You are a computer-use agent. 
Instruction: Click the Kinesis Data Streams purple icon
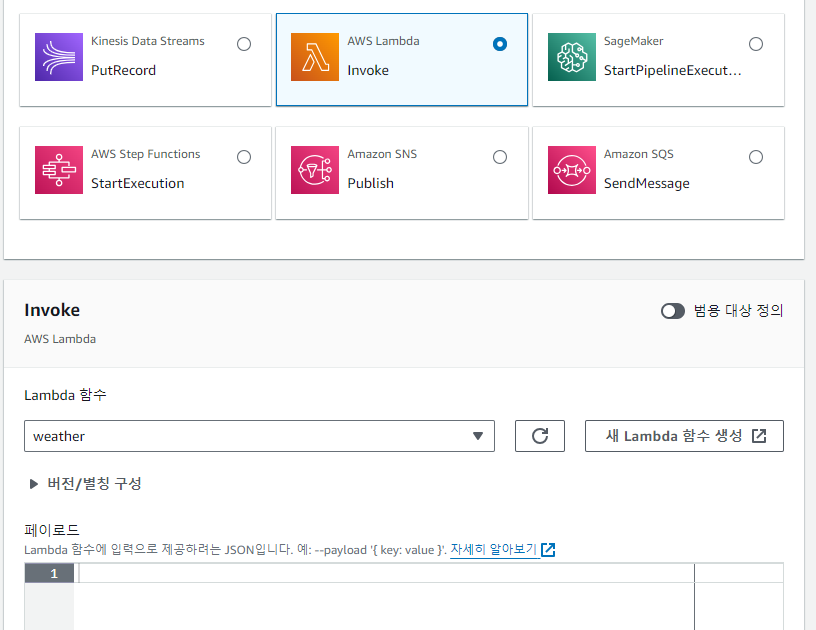59,57
